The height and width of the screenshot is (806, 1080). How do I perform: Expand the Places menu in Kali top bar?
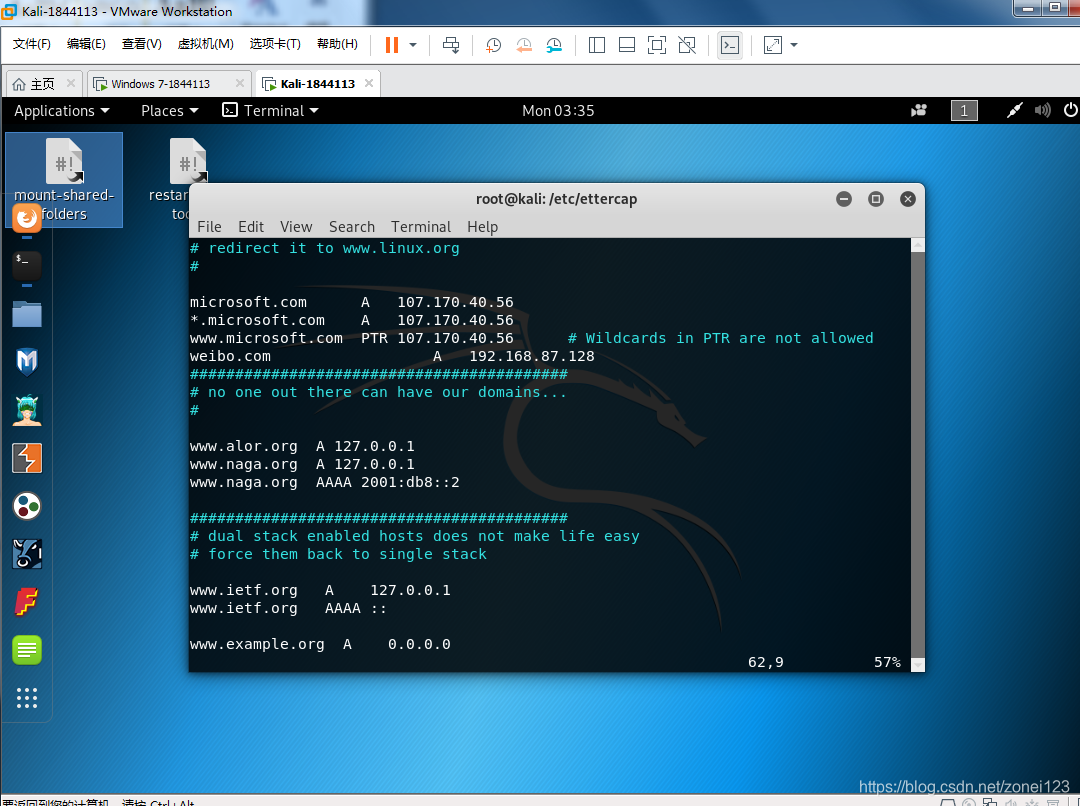pos(169,111)
